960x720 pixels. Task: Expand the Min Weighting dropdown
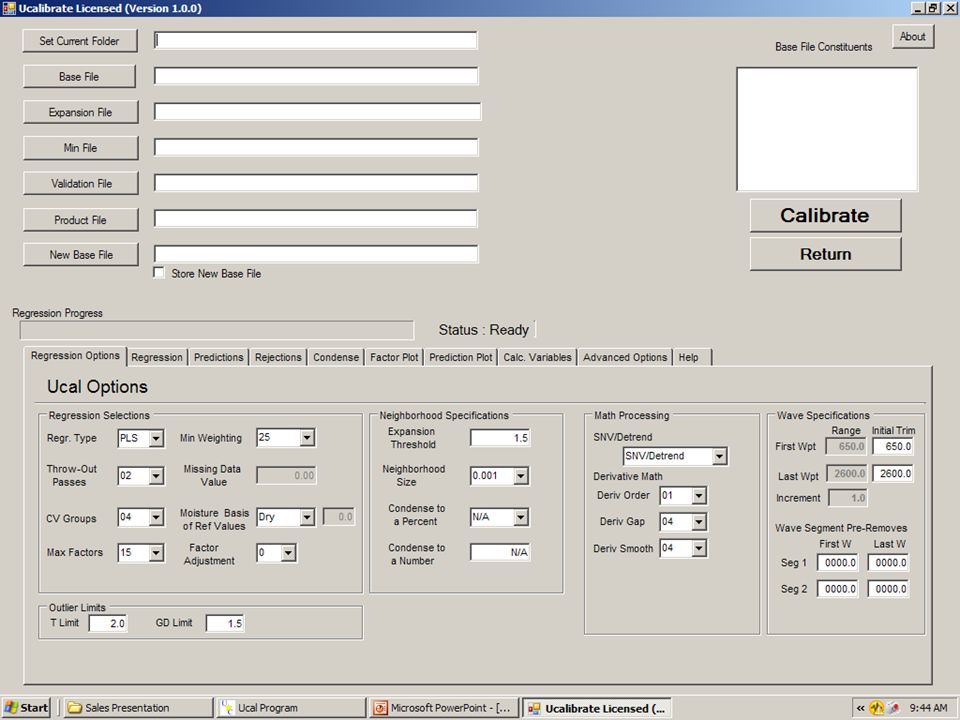tap(307, 437)
